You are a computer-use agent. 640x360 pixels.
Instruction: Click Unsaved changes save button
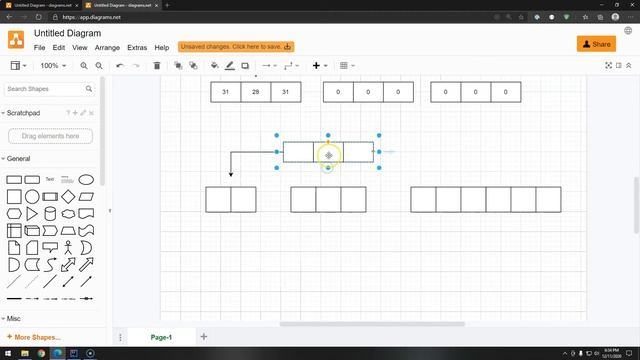click(236, 47)
